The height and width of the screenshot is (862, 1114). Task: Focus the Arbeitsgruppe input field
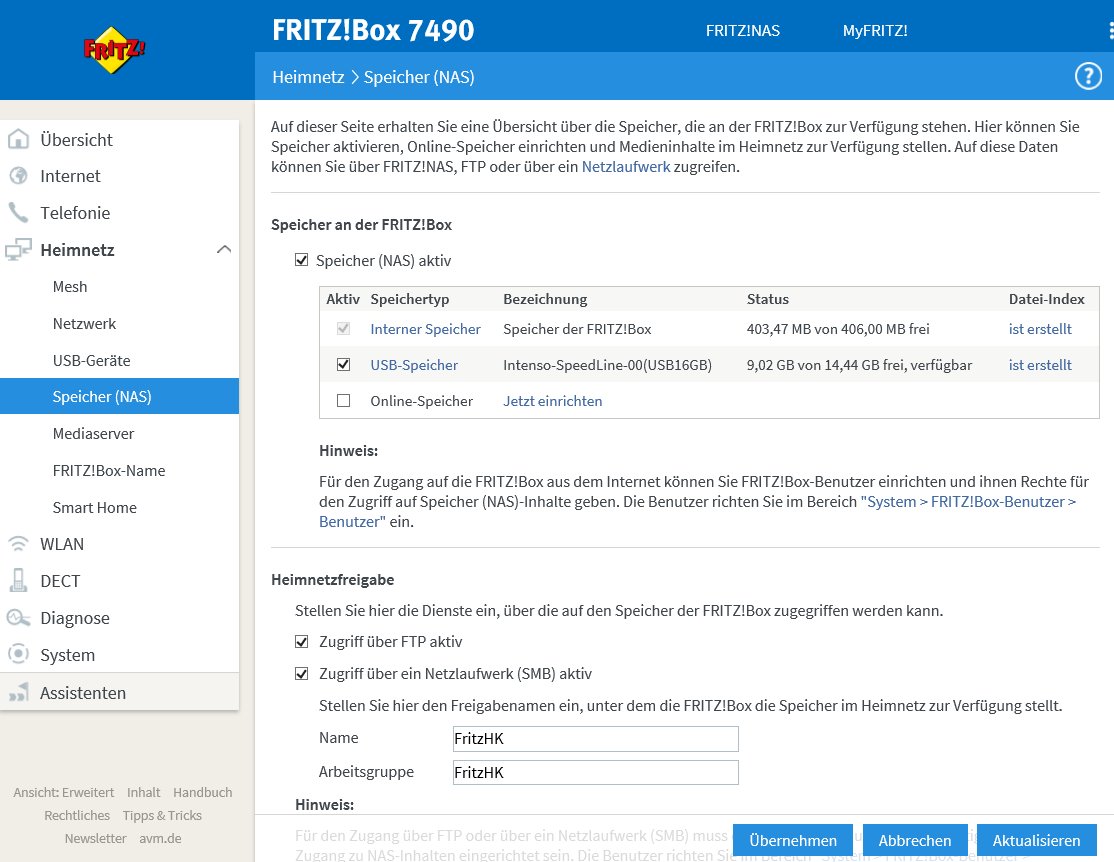click(595, 772)
